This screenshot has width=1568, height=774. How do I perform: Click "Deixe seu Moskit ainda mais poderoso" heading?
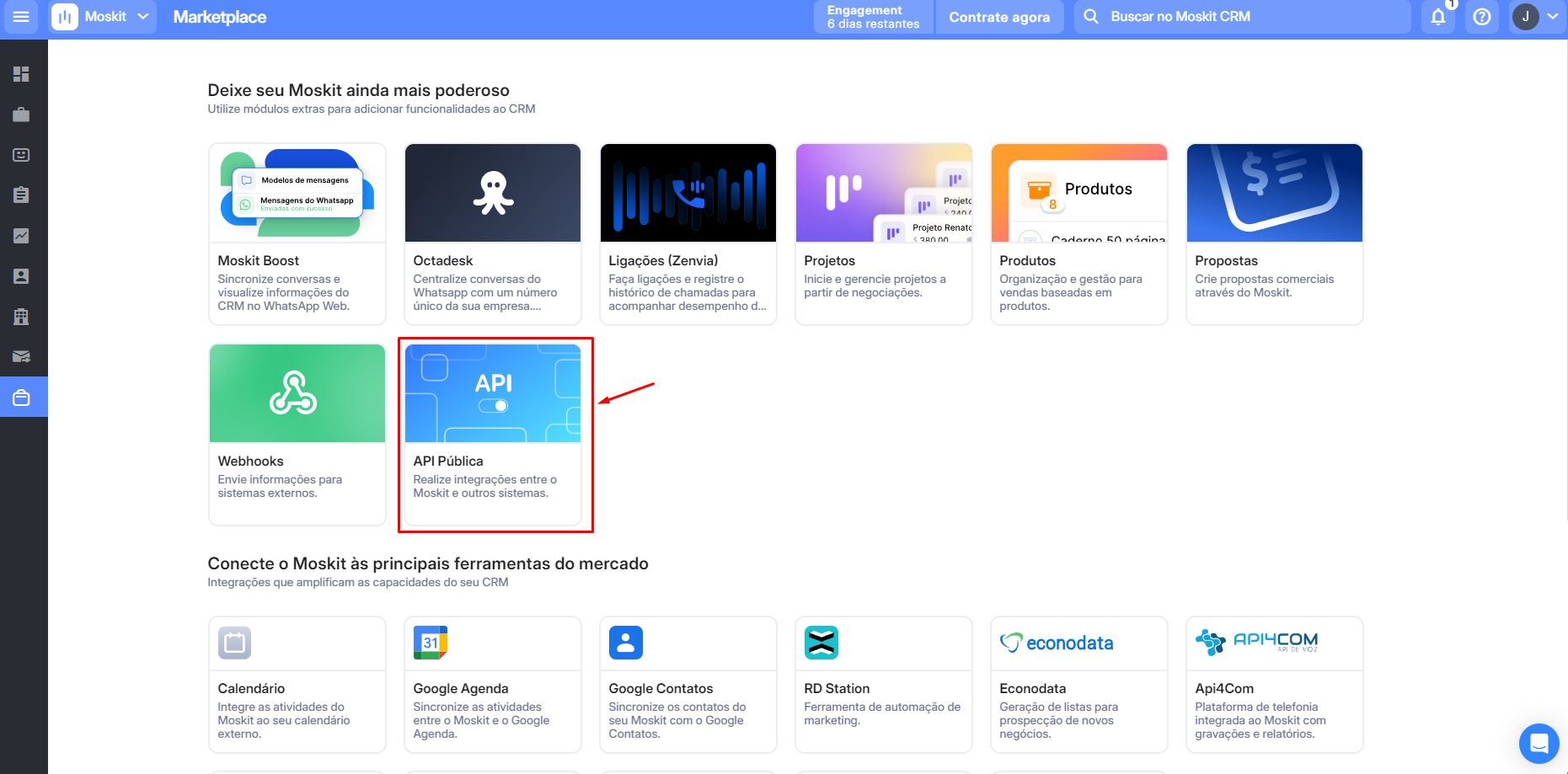click(359, 90)
